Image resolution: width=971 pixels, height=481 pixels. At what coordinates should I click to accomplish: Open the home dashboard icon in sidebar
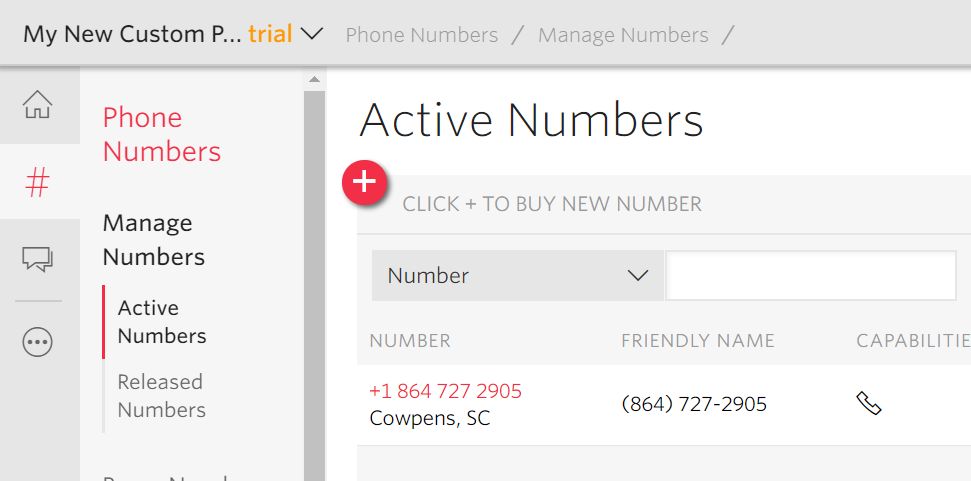(38, 104)
